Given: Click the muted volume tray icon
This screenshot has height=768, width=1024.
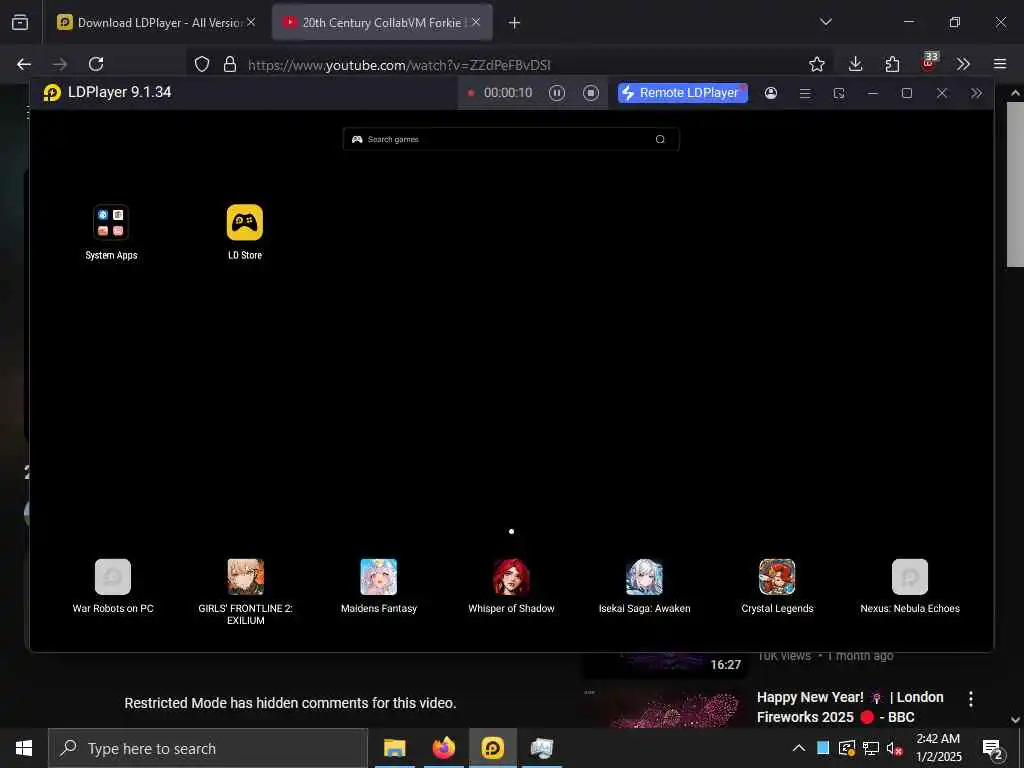Looking at the screenshot, I should point(894,748).
